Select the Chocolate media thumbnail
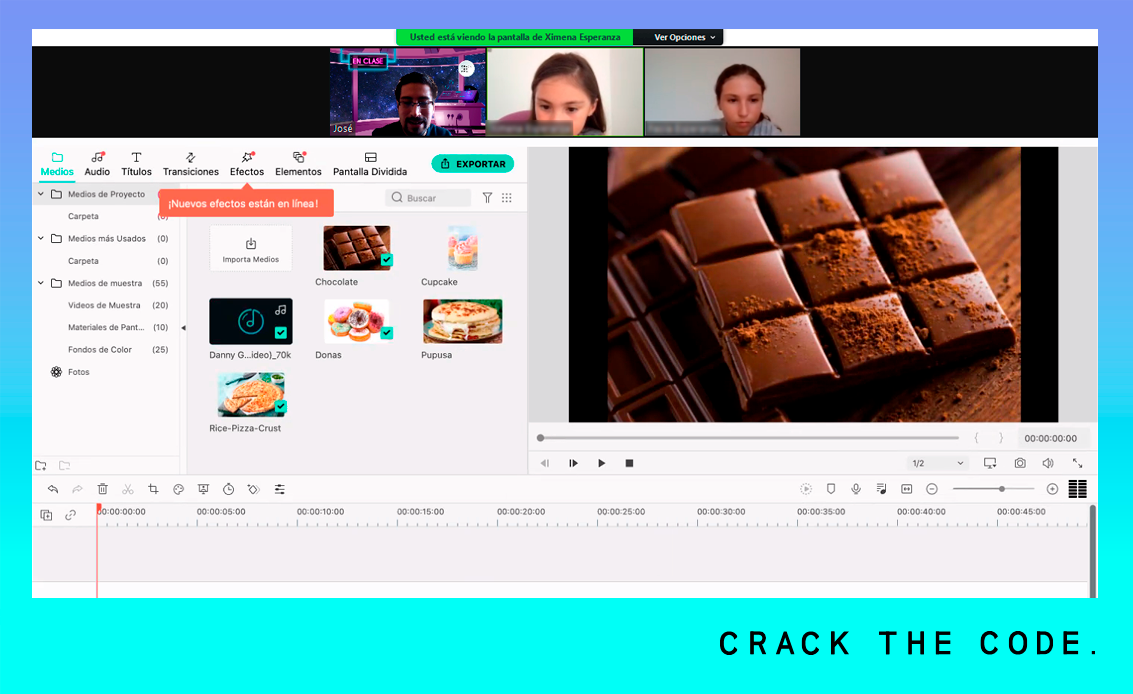The width and height of the screenshot is (1133, 694). tap(357, 249)
